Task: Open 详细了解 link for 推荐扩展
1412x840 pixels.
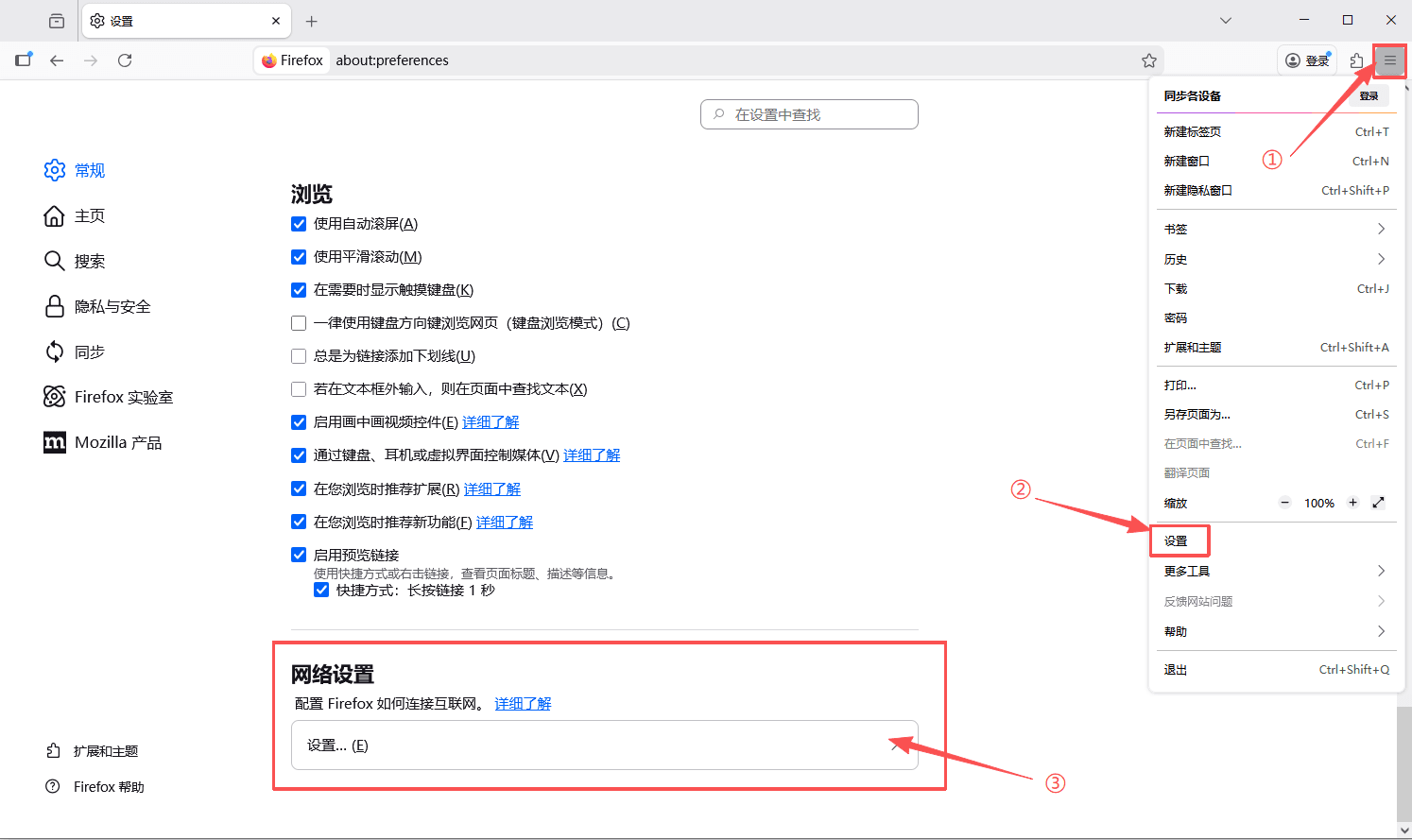Action: click(x=492, y=489)
